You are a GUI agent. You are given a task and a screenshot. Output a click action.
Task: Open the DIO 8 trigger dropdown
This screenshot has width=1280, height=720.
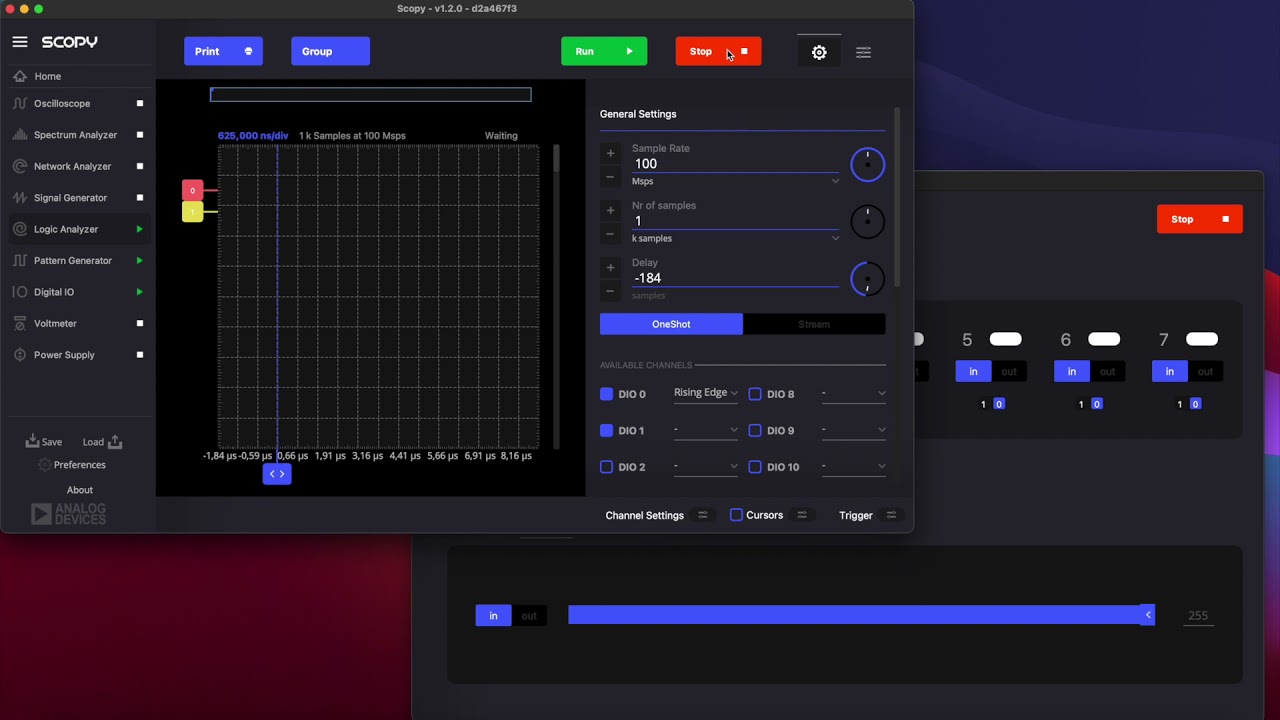point(854,393)
